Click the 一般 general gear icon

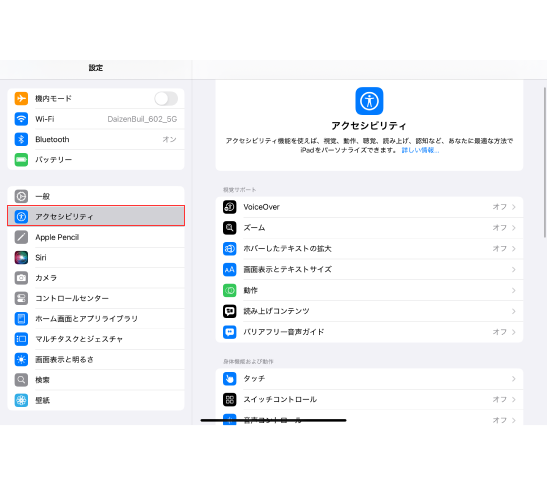pos(21,196)
